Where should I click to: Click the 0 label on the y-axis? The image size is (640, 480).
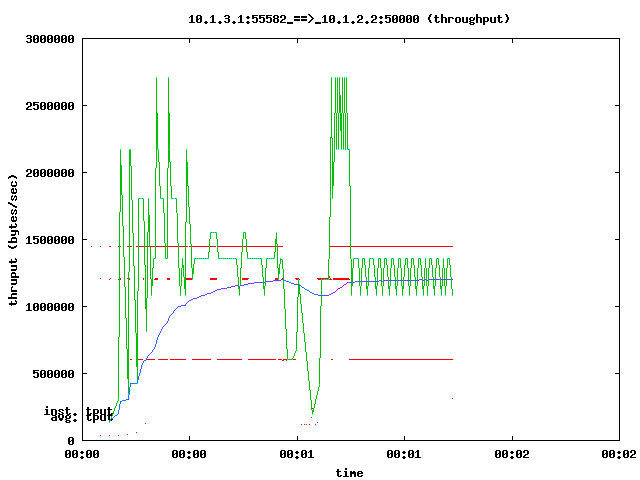click(72, 441)
